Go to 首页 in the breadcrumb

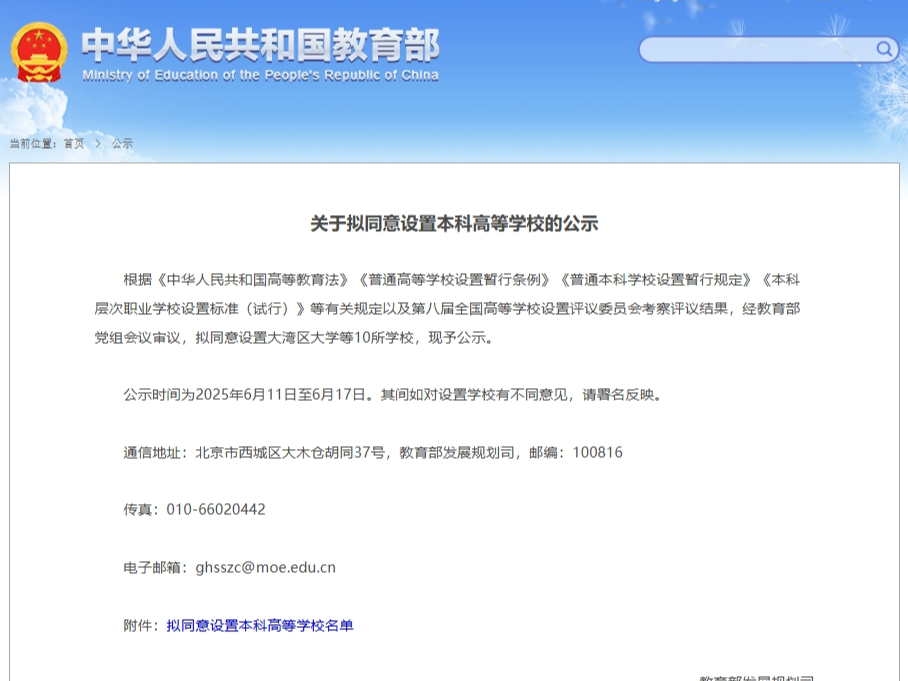coord(74,144)
